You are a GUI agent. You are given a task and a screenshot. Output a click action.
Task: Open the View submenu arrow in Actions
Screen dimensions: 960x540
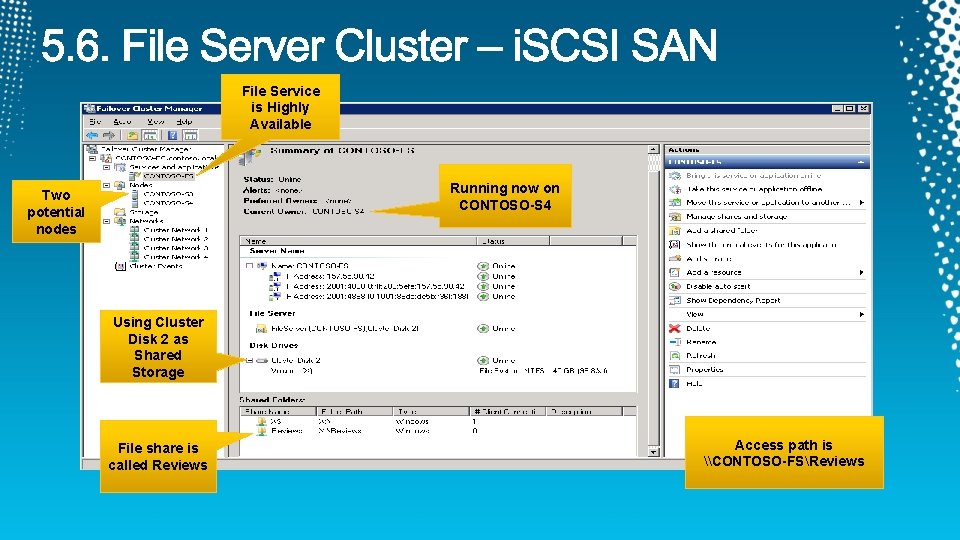[x=861, y=315]
